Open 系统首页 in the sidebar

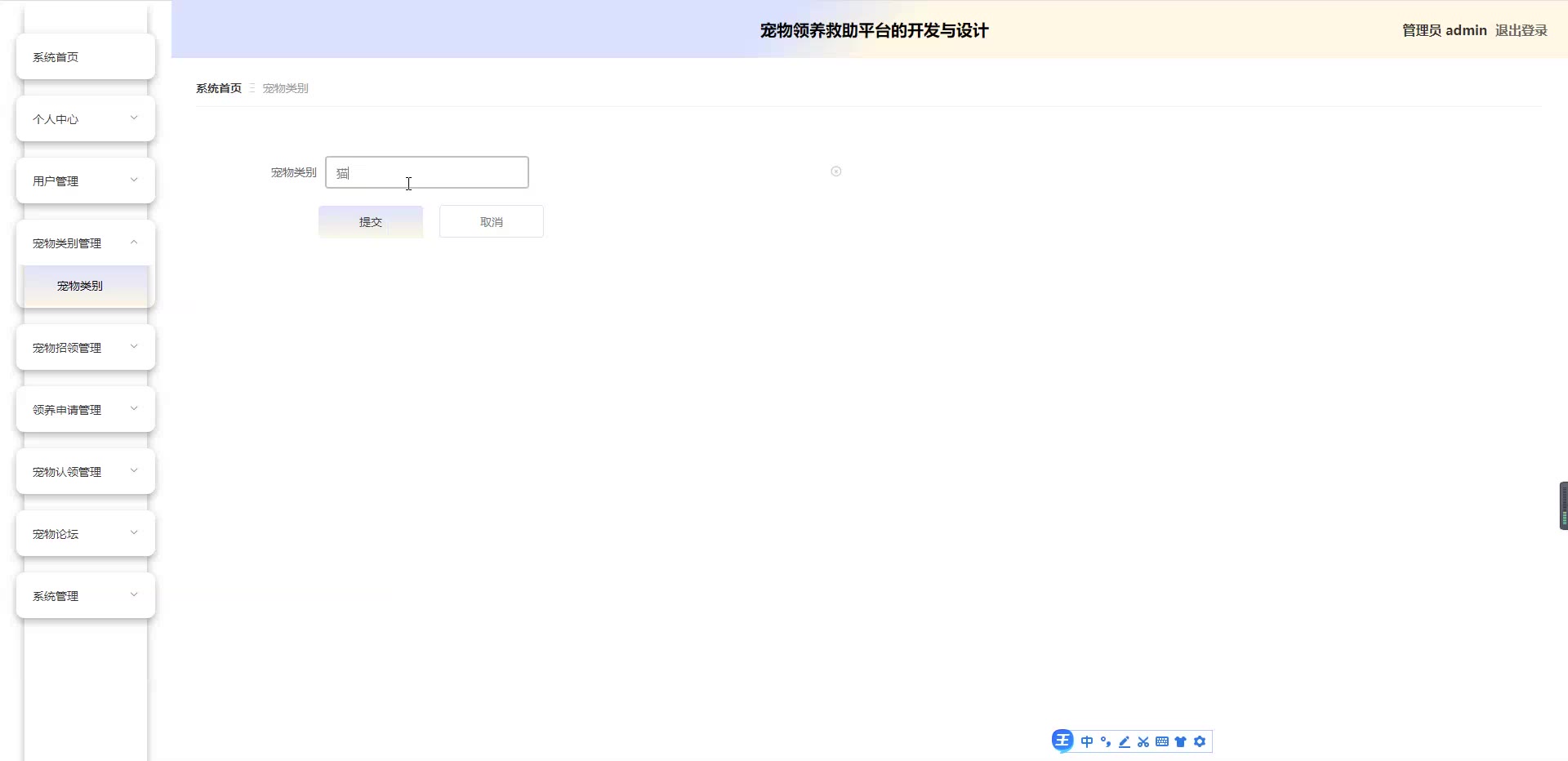pyautogui.click(x=86, y=57)
